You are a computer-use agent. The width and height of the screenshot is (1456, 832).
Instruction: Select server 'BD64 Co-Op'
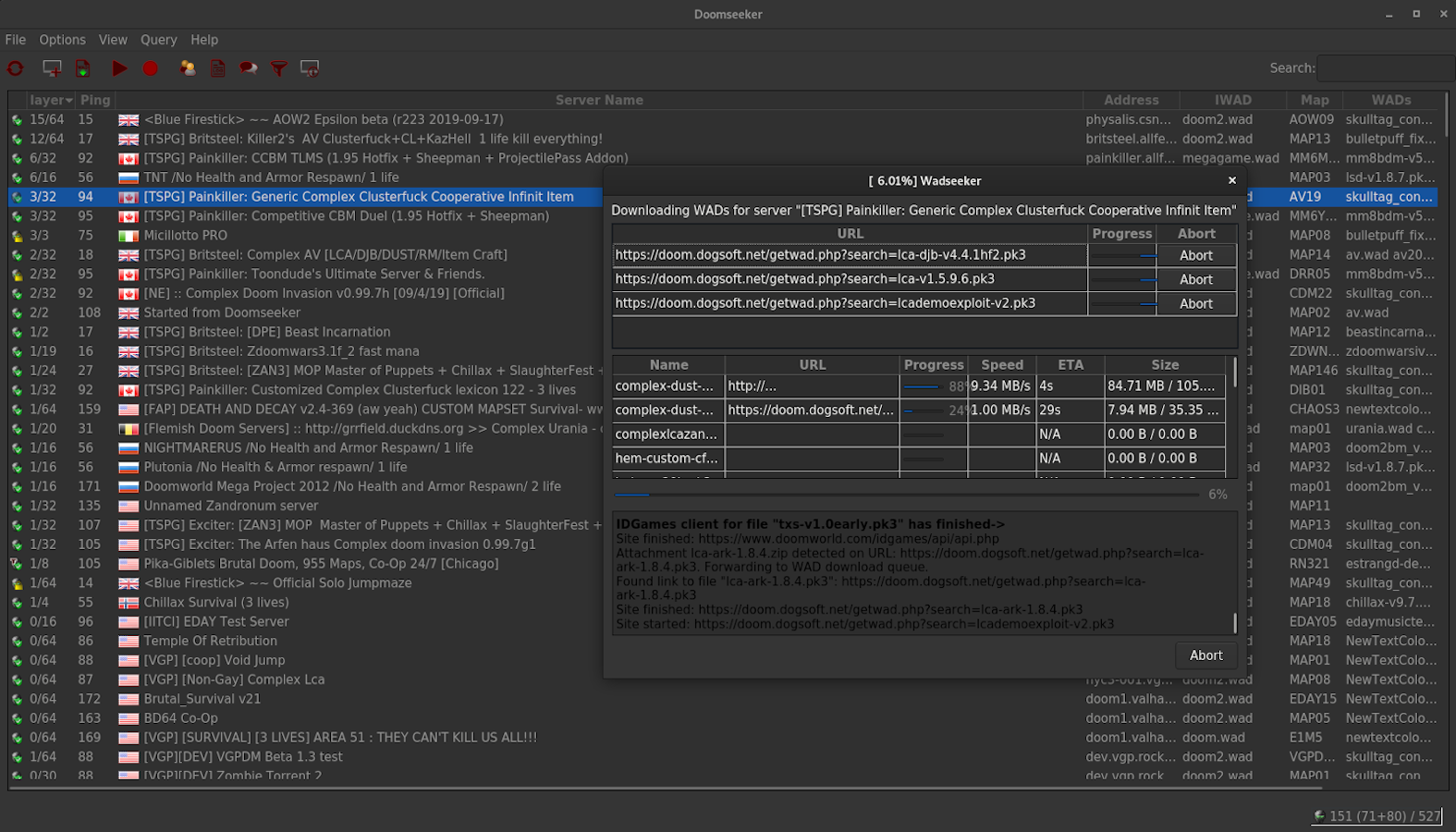pos(180,719)
